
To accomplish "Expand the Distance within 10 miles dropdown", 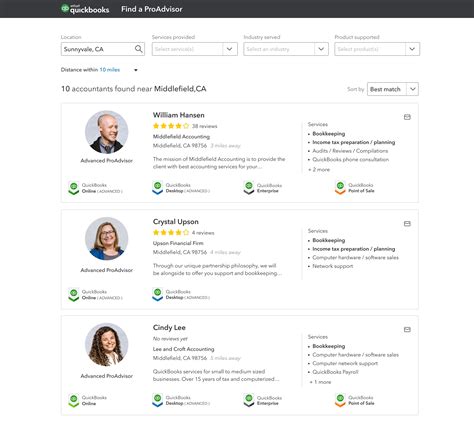I will [136, 70].
